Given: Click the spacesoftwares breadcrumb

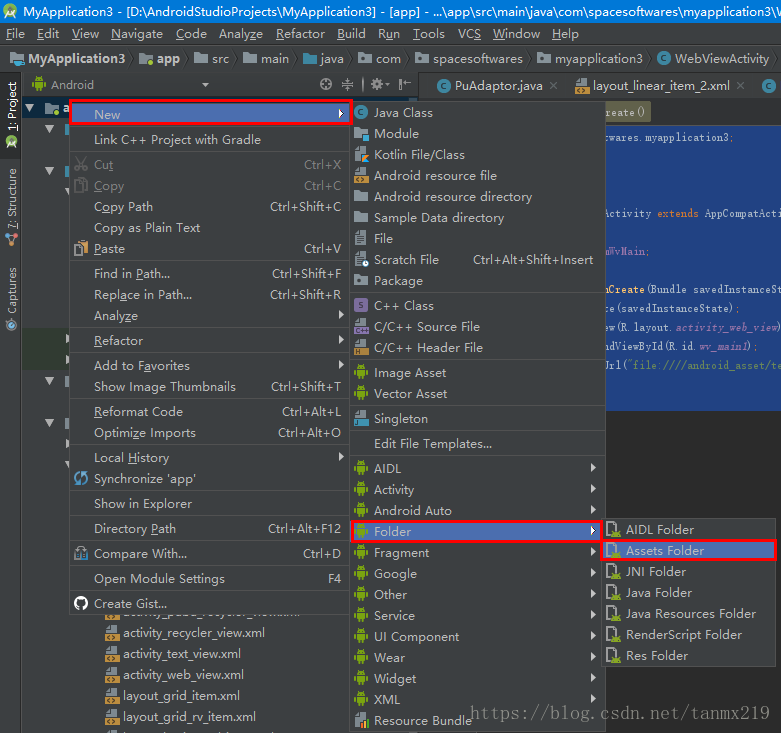Looking at the screenshot, I should tap(469, 59).
